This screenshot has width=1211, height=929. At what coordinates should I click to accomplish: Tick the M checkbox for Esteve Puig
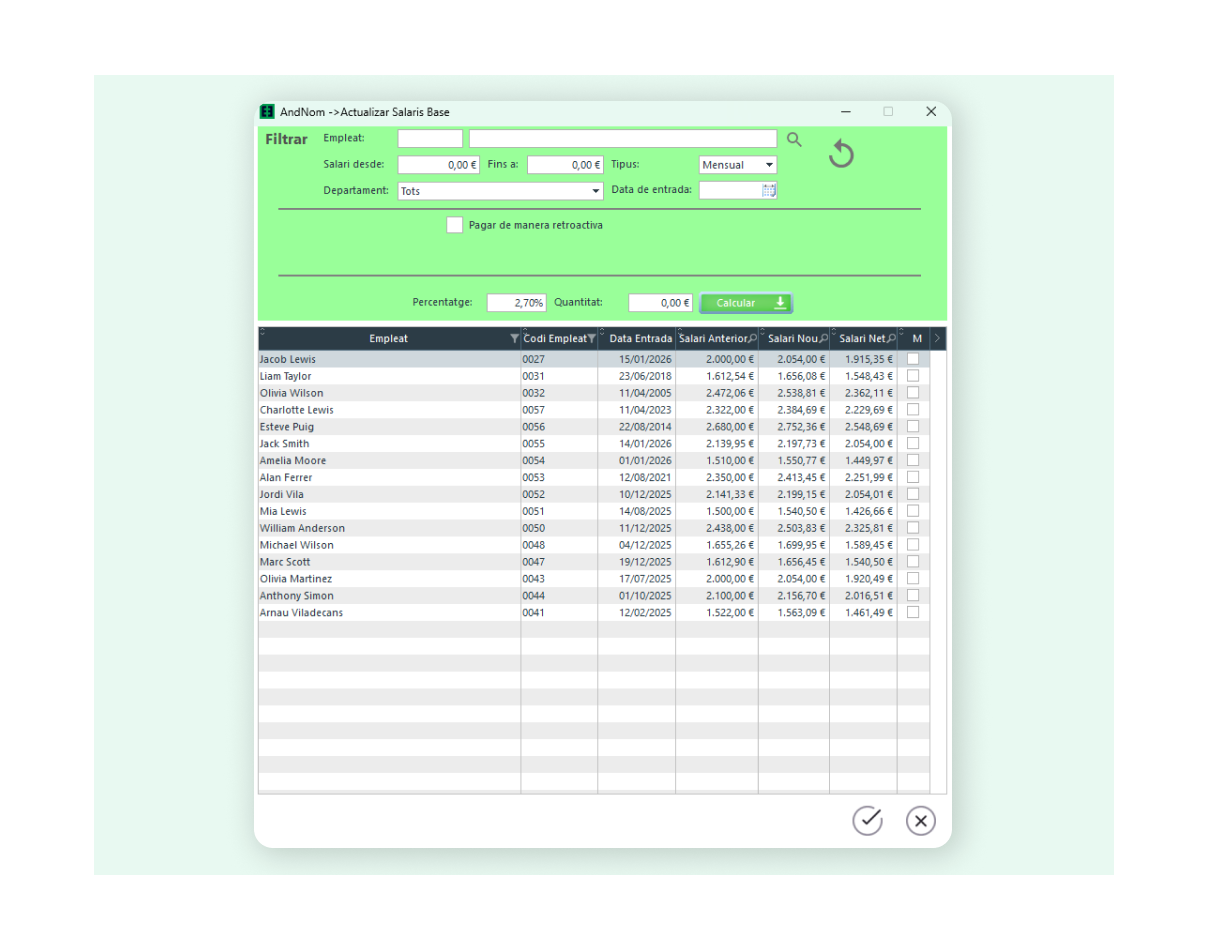912,427
